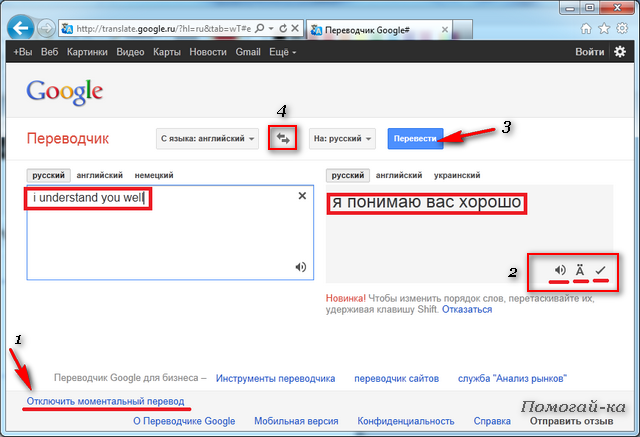Screen dimensions: 640x437
Task: Open Google settings gear in black bar
Action: pos(620,52)
